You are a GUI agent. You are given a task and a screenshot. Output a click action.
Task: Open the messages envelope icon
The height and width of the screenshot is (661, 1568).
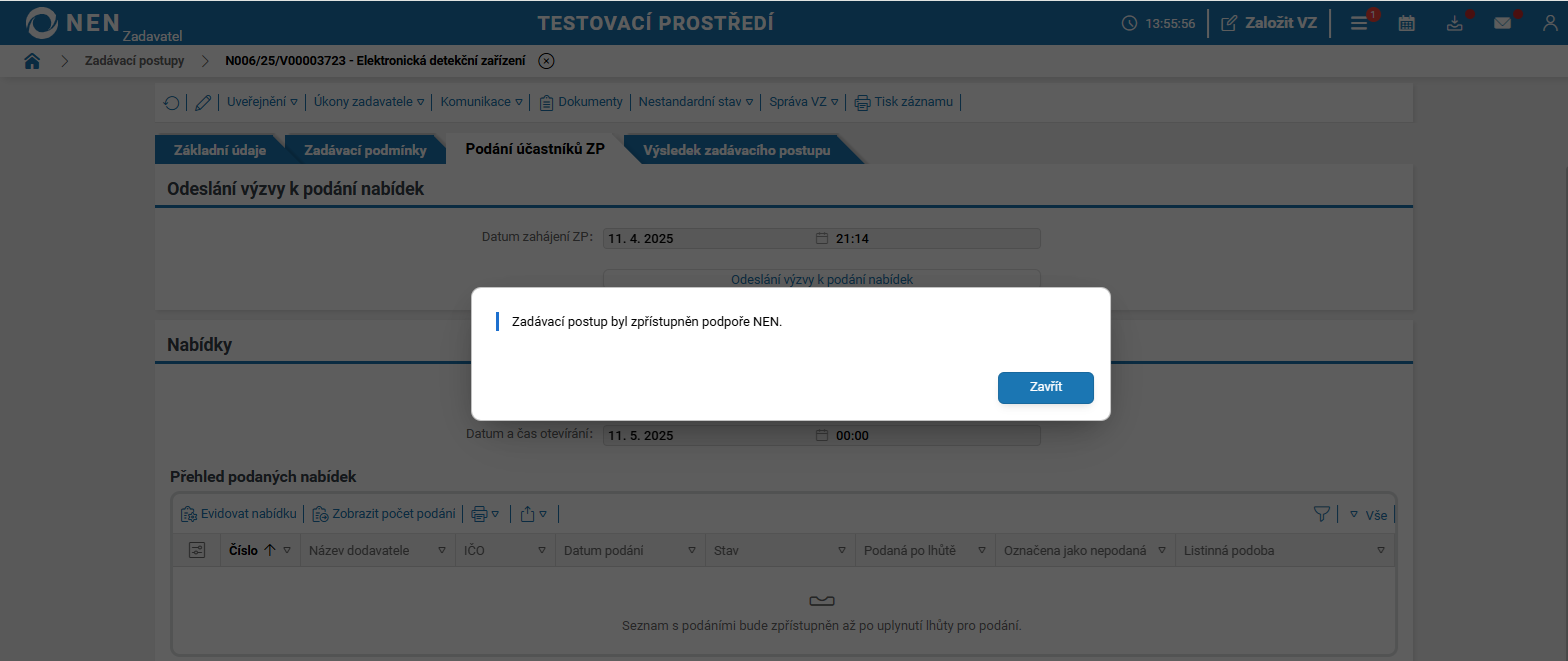(1502, 22)
